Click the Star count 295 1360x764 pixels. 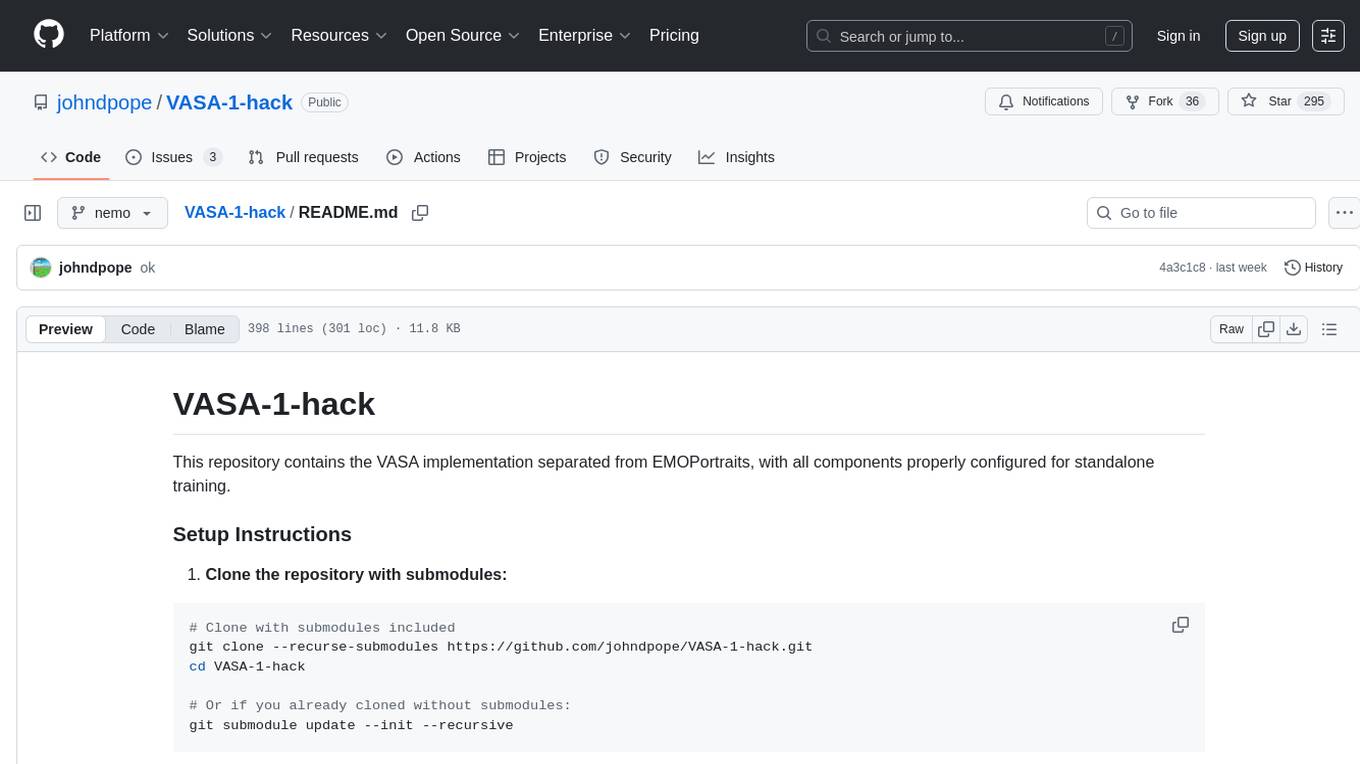point(1314,102)
